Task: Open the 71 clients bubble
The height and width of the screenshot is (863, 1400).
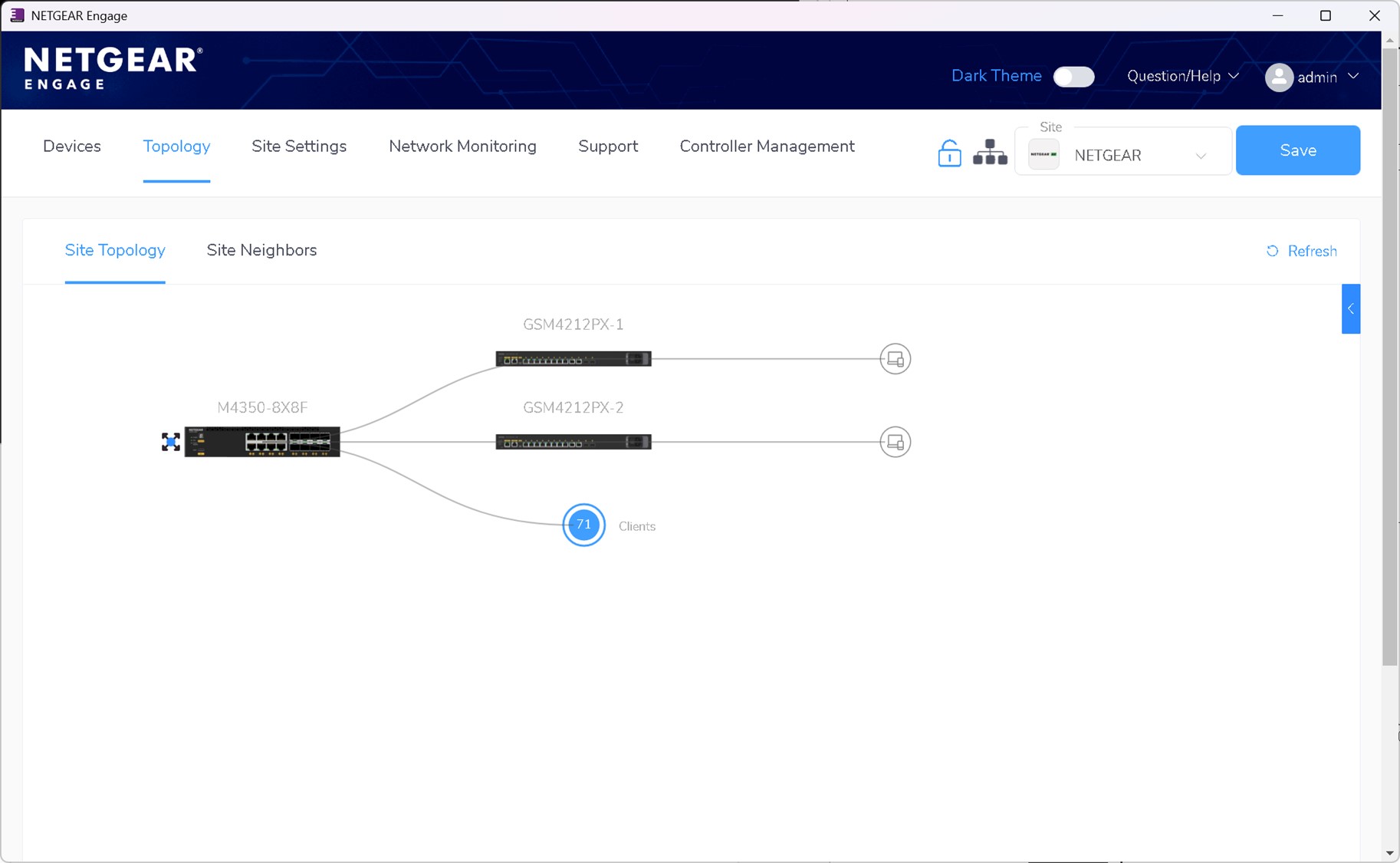Action: tap(584, 525)
